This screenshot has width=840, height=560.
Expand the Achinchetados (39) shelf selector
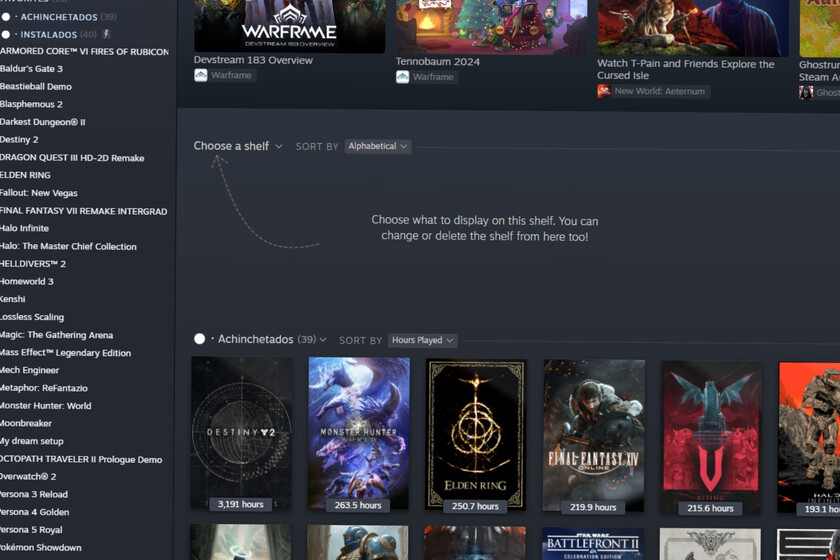tap(272, 339)
